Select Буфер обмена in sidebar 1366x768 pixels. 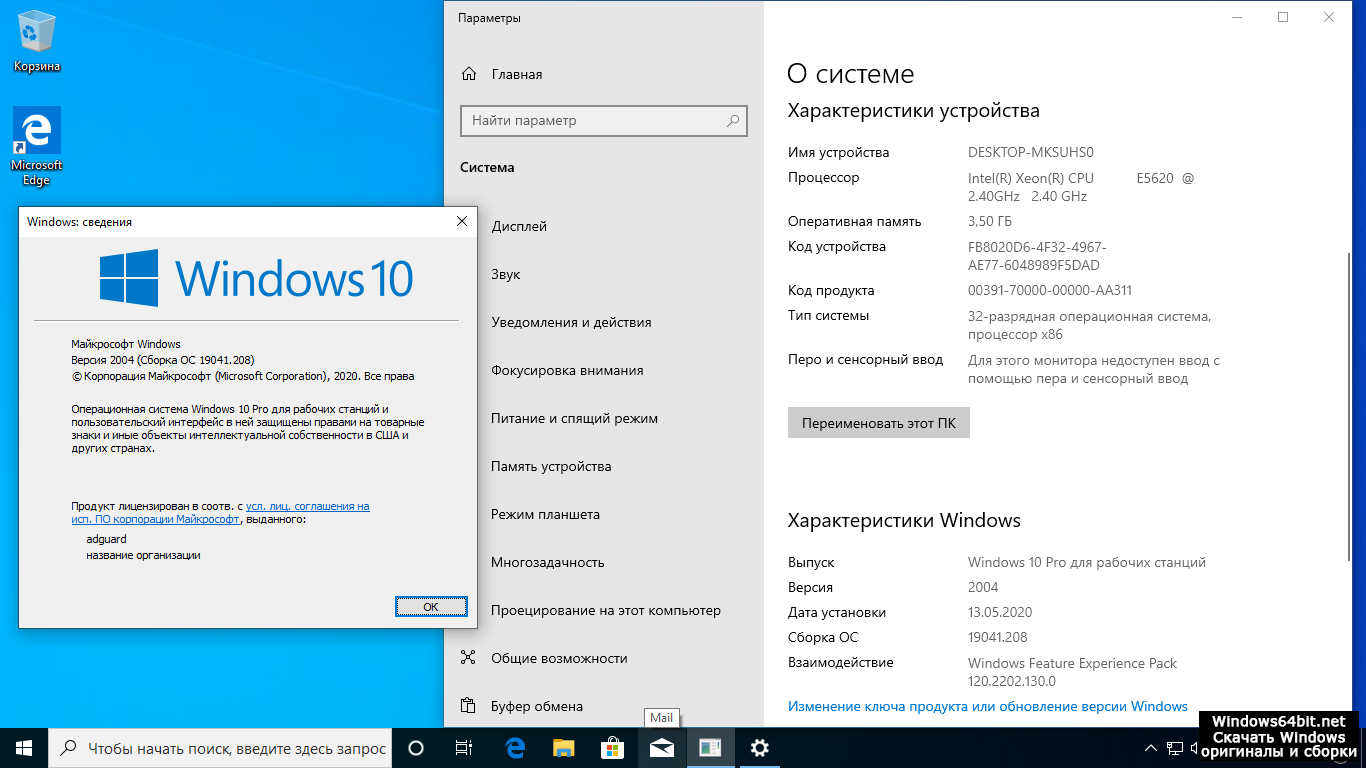click(536, 706)
